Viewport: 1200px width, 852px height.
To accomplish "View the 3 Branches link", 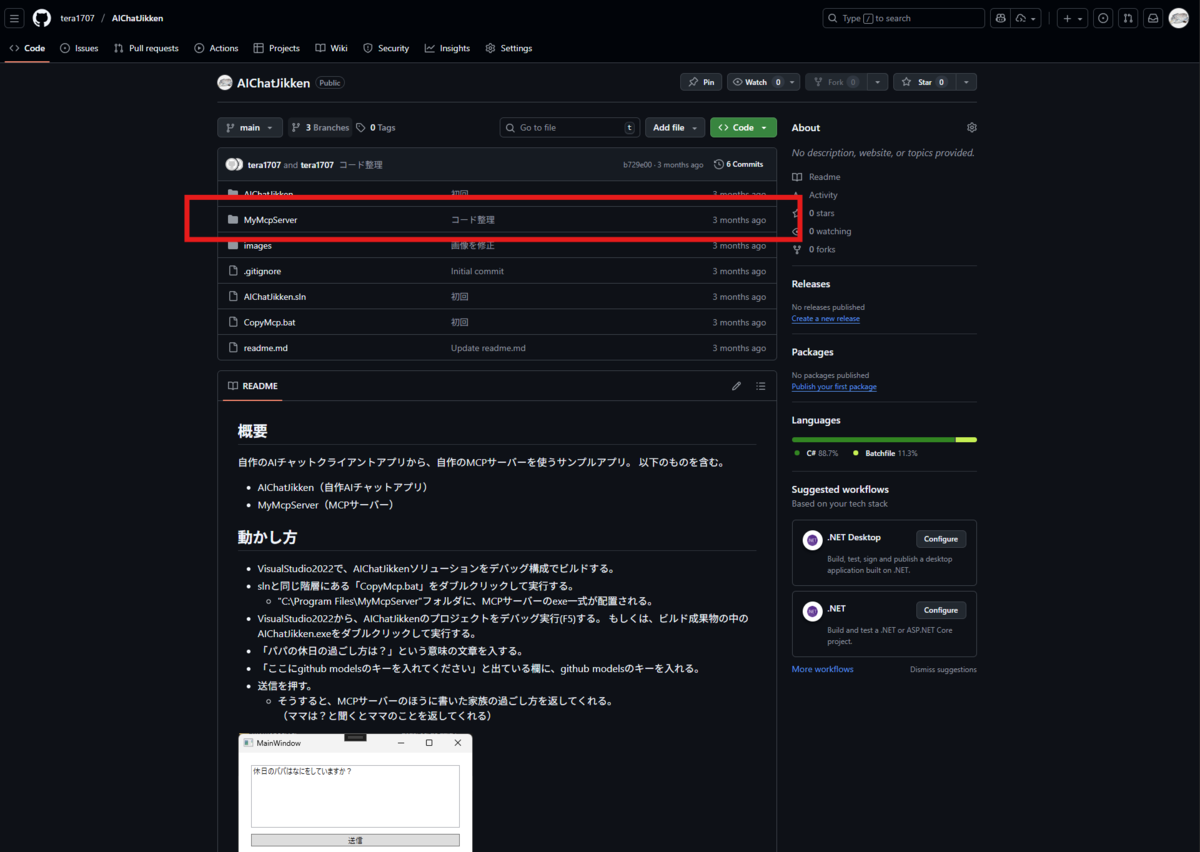I will 320,128.
